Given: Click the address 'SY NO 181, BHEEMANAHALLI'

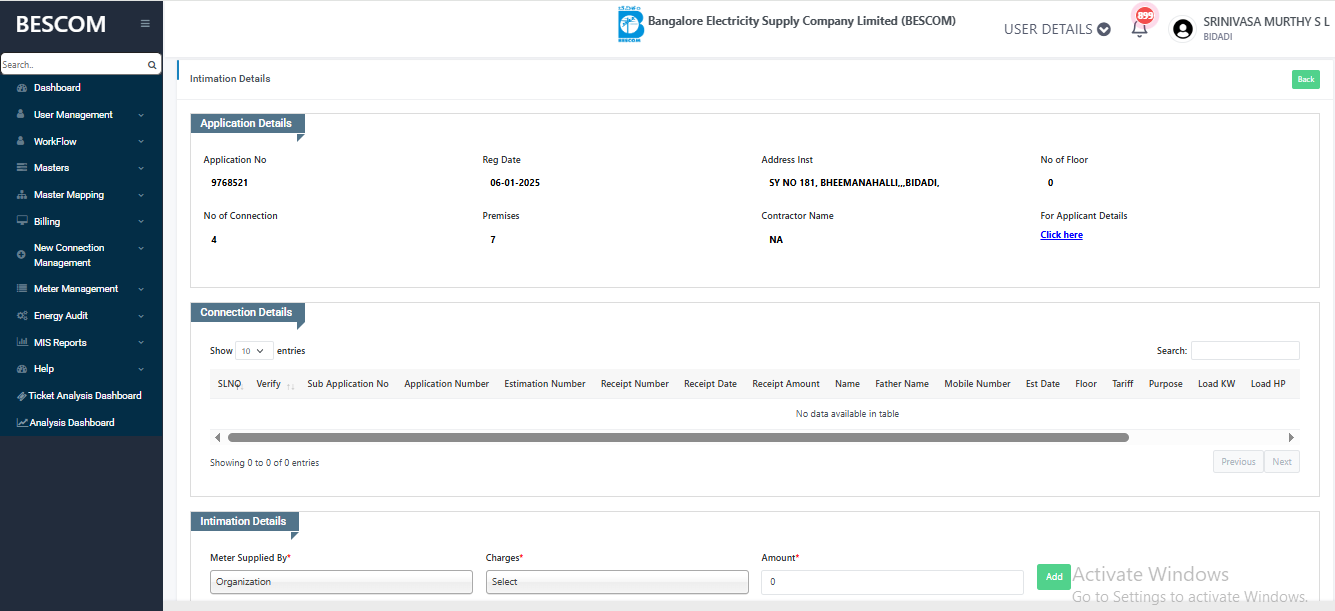Looking at the screenshot, I should [x=854, y=183].
